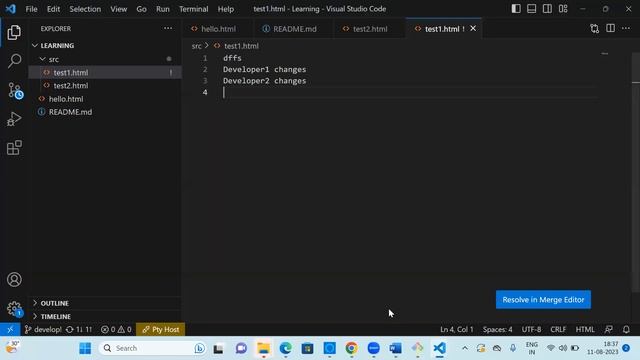
Task: Switch to the test2.html tab
Action: point(370,29)
